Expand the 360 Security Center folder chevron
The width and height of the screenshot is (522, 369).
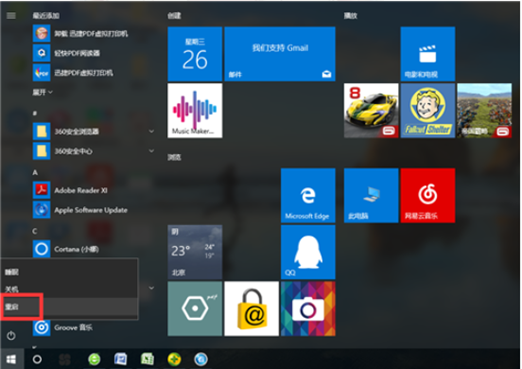tap(151, 151)
